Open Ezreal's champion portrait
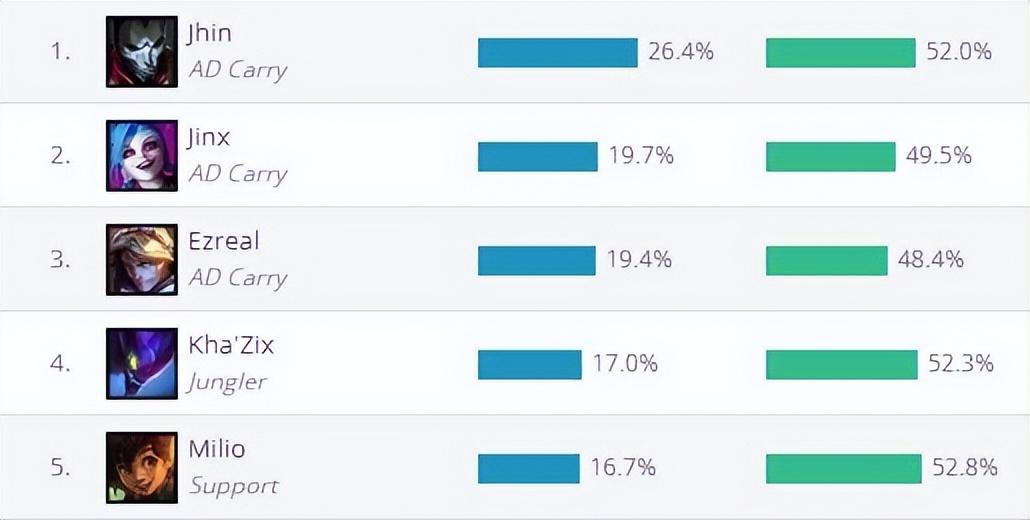 (141, 260)
